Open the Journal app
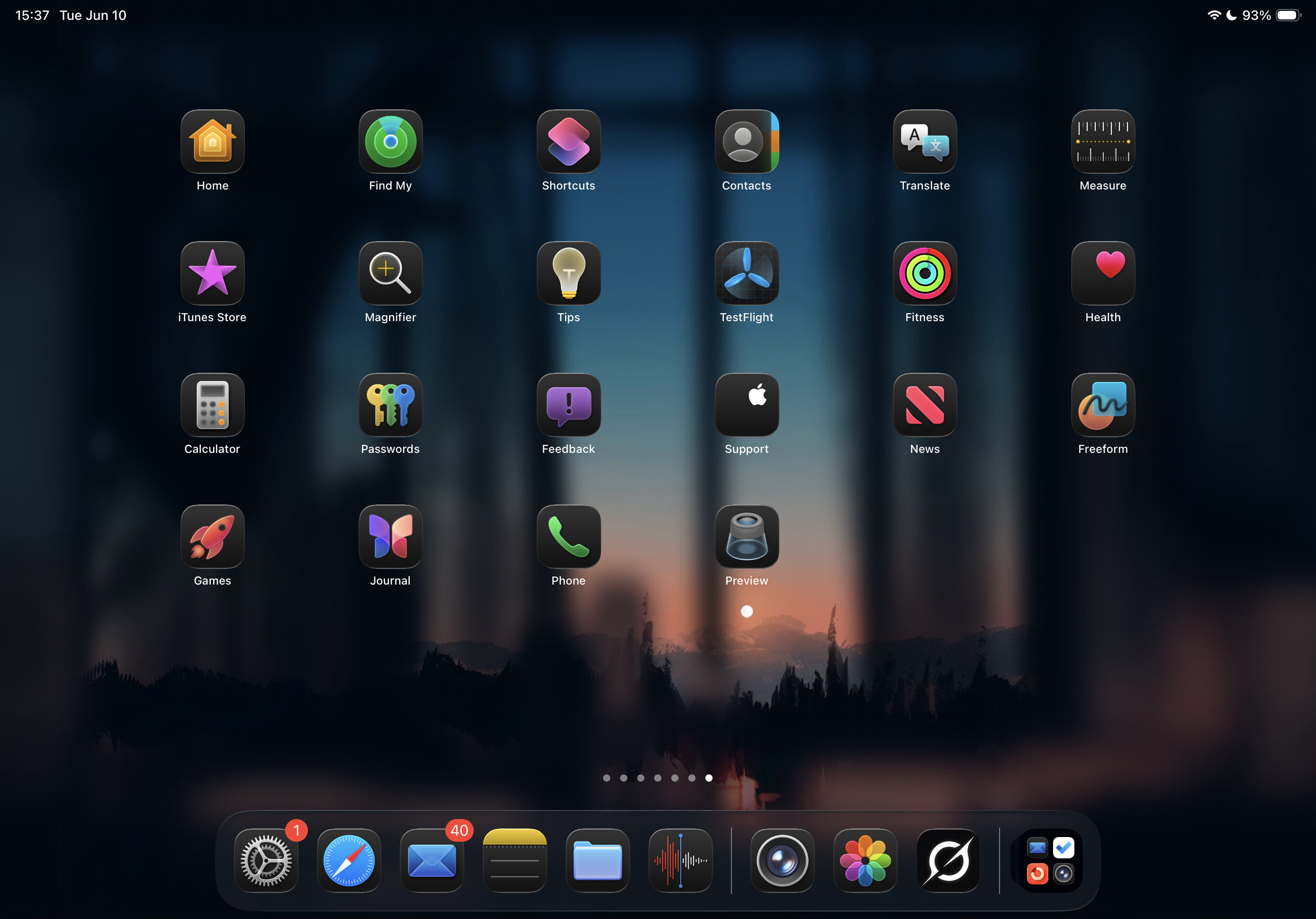The height and width of the screenshot is (919, 1316). [x=390, y=537]
